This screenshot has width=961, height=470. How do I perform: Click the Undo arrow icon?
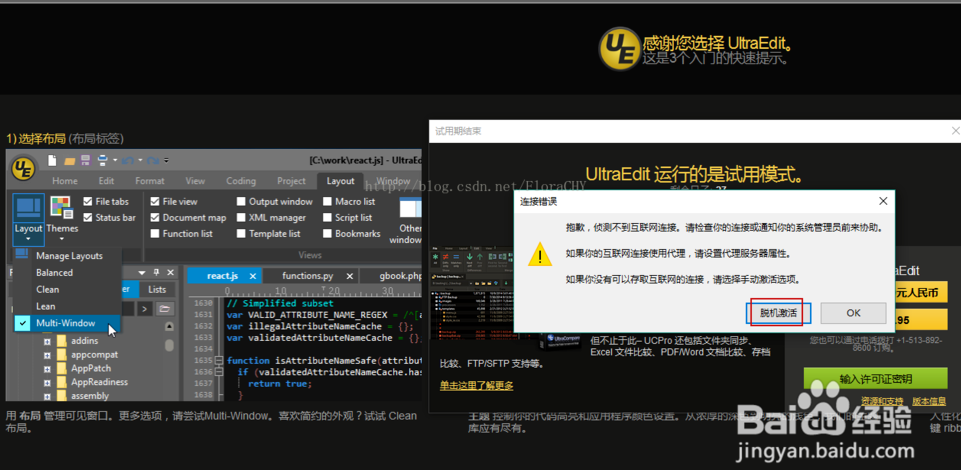click(x=127, y=161)
